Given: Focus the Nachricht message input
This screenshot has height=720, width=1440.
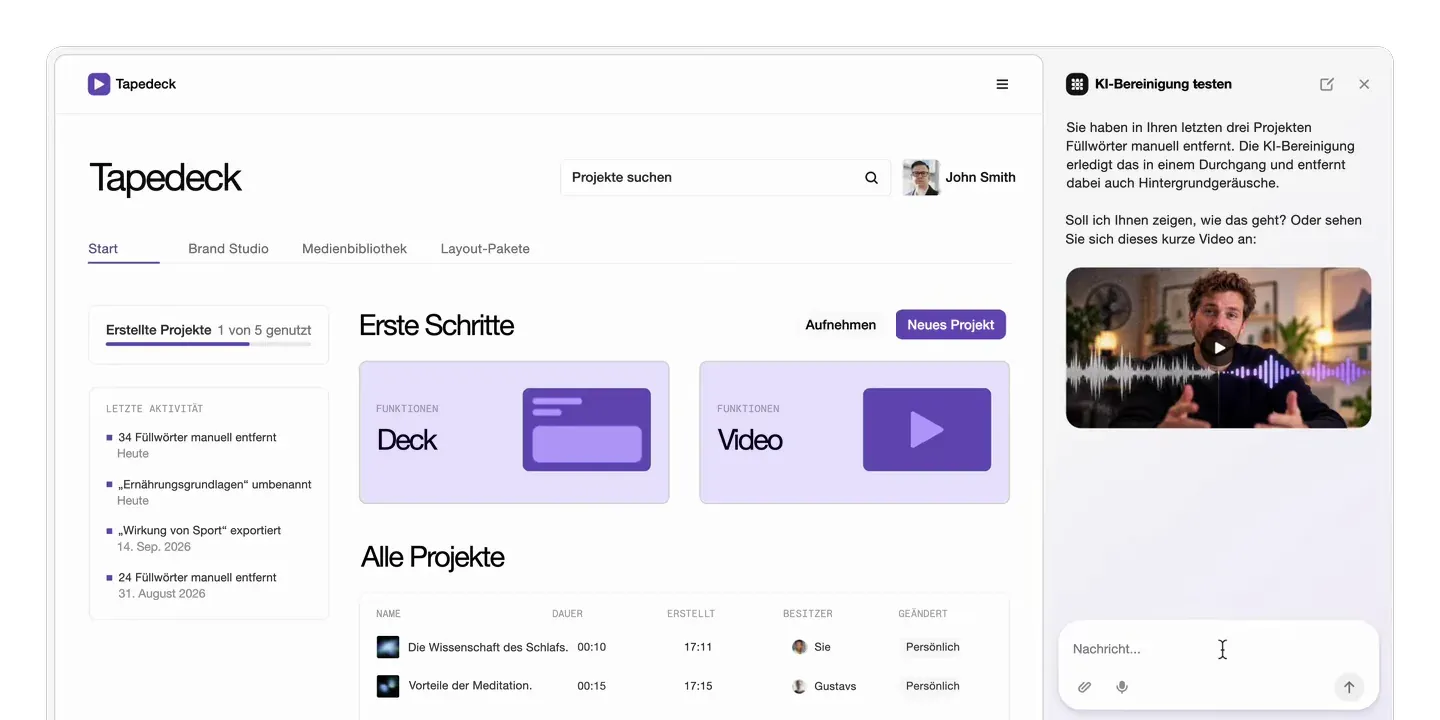Looking at the screenshot, I should [x=1218, y=649].
